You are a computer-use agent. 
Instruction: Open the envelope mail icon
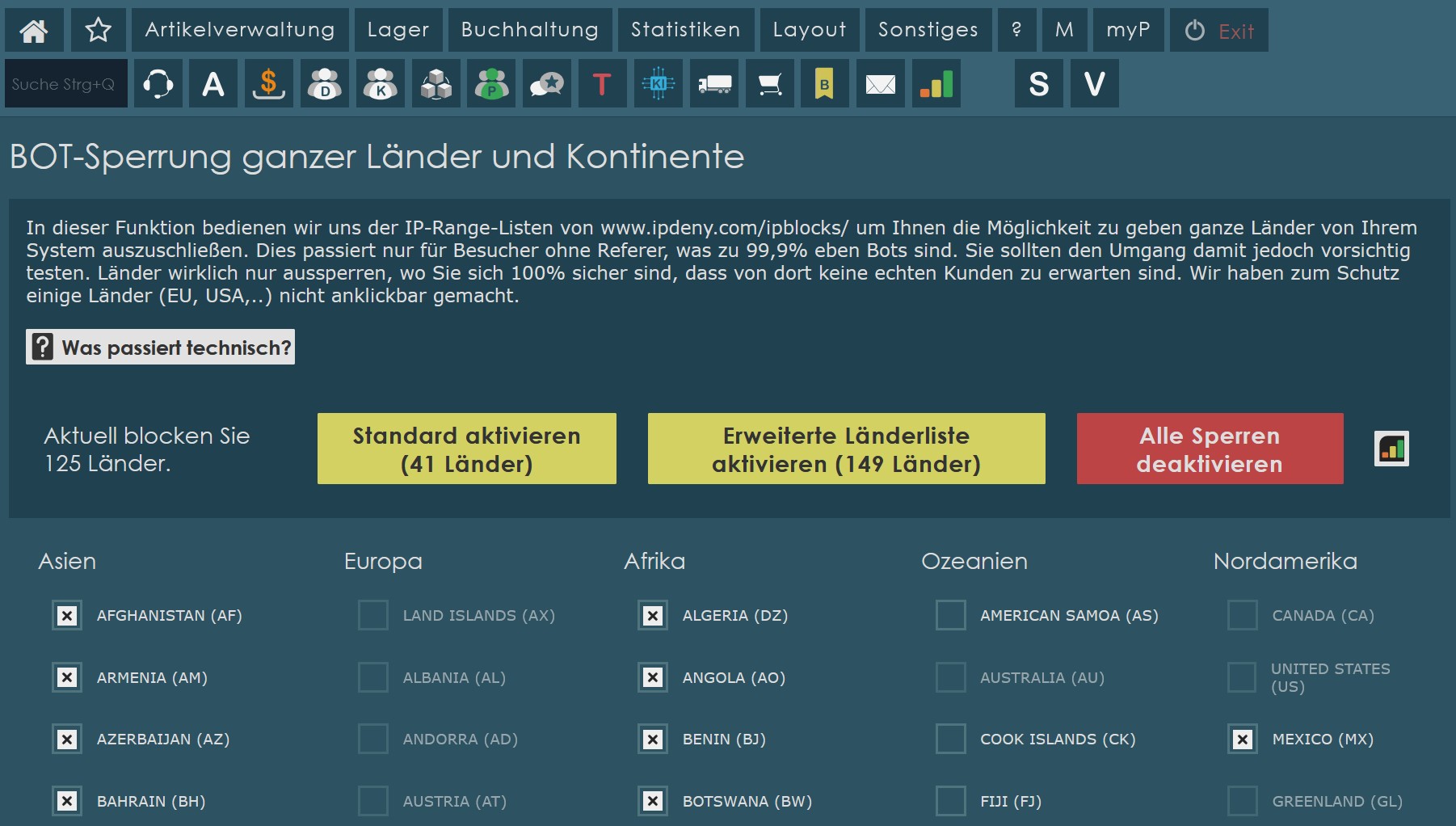[881, 83]
